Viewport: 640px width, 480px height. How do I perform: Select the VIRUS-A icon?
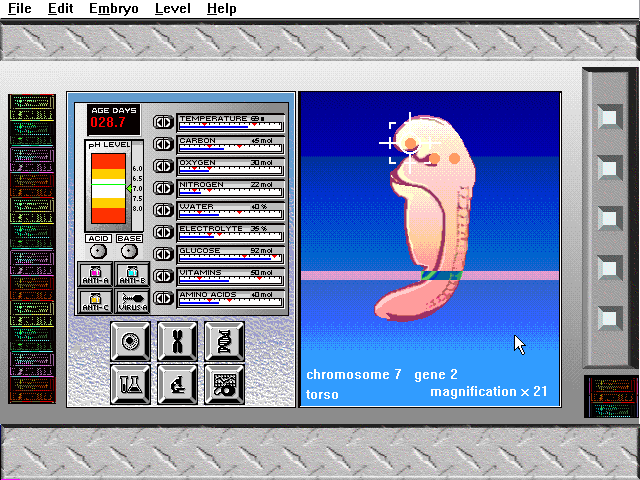click(x=132, y=301)
